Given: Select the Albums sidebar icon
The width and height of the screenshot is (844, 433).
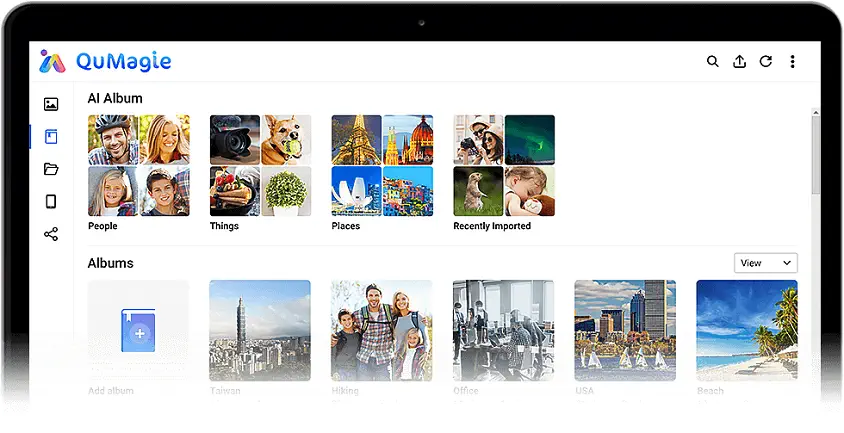Looking at the screenshot, I should point(51,136).
